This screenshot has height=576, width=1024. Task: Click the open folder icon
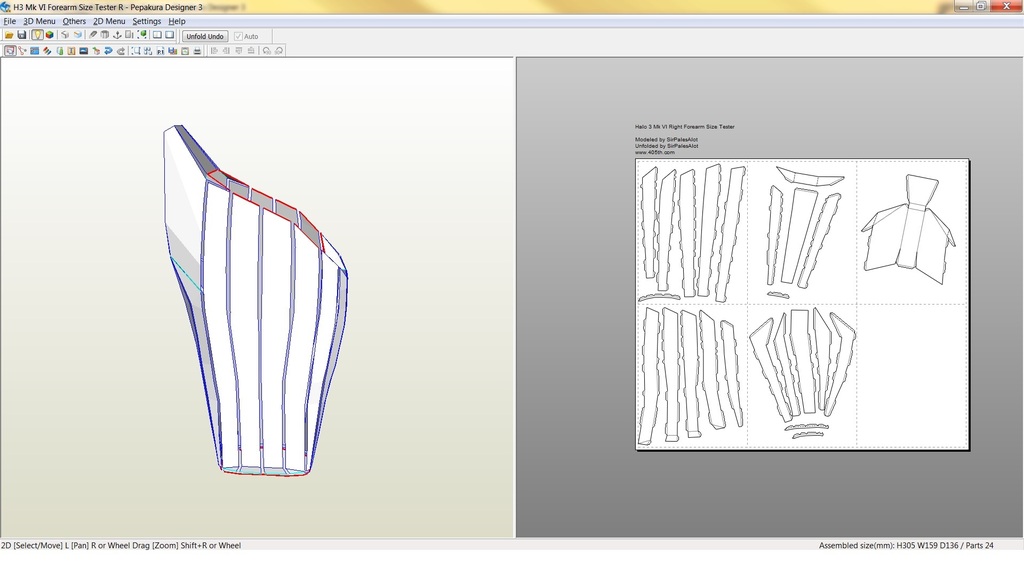[9, 35]
